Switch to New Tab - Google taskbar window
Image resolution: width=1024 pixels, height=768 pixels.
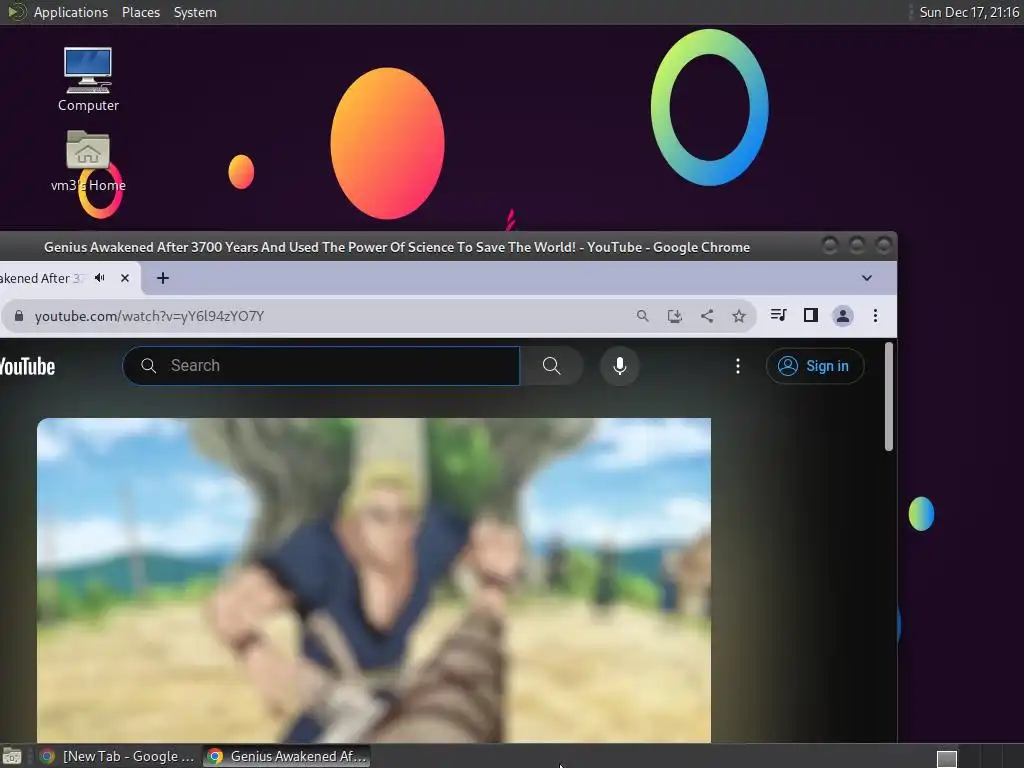tap(118, 756)
